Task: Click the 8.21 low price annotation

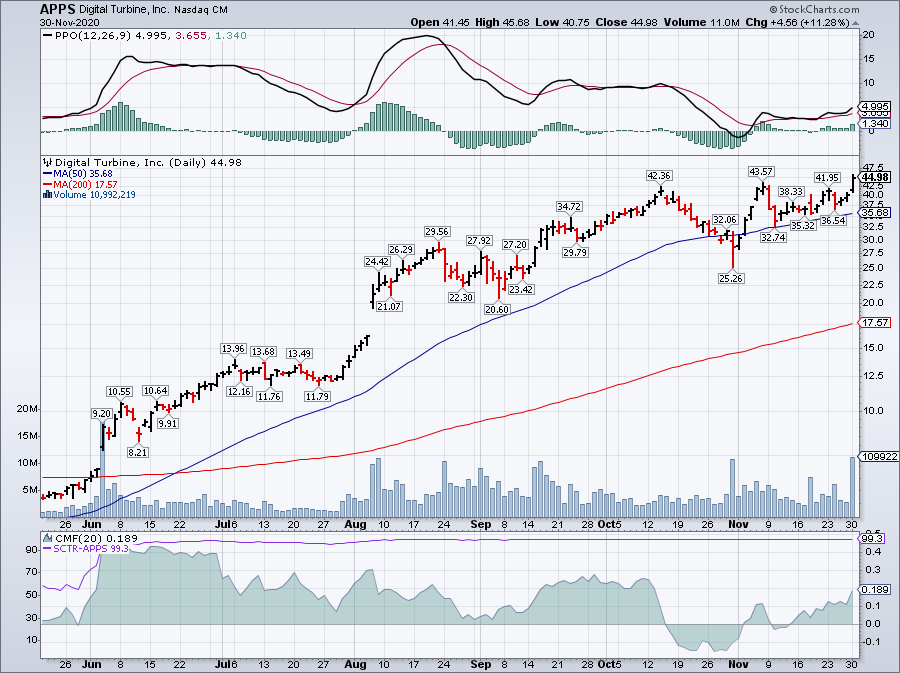Action: pos(138,452)
